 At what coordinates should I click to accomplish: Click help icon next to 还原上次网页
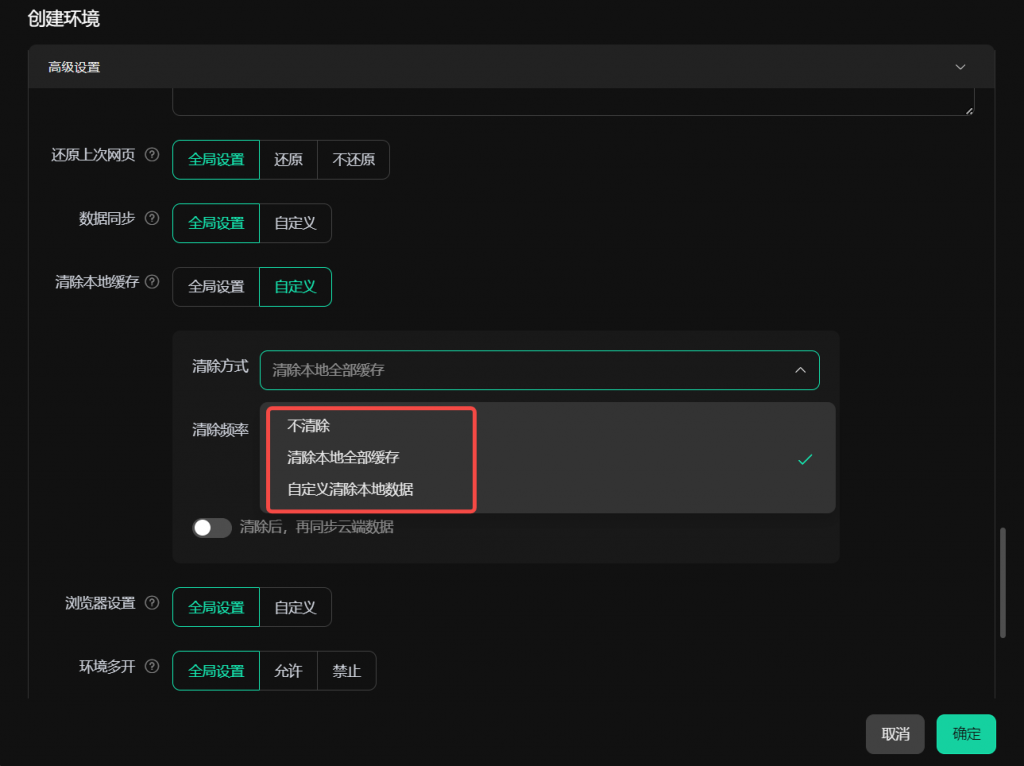152,155
